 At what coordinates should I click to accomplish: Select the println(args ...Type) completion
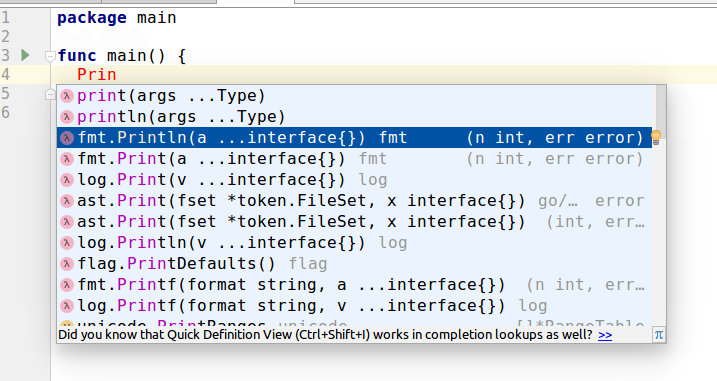354,117
